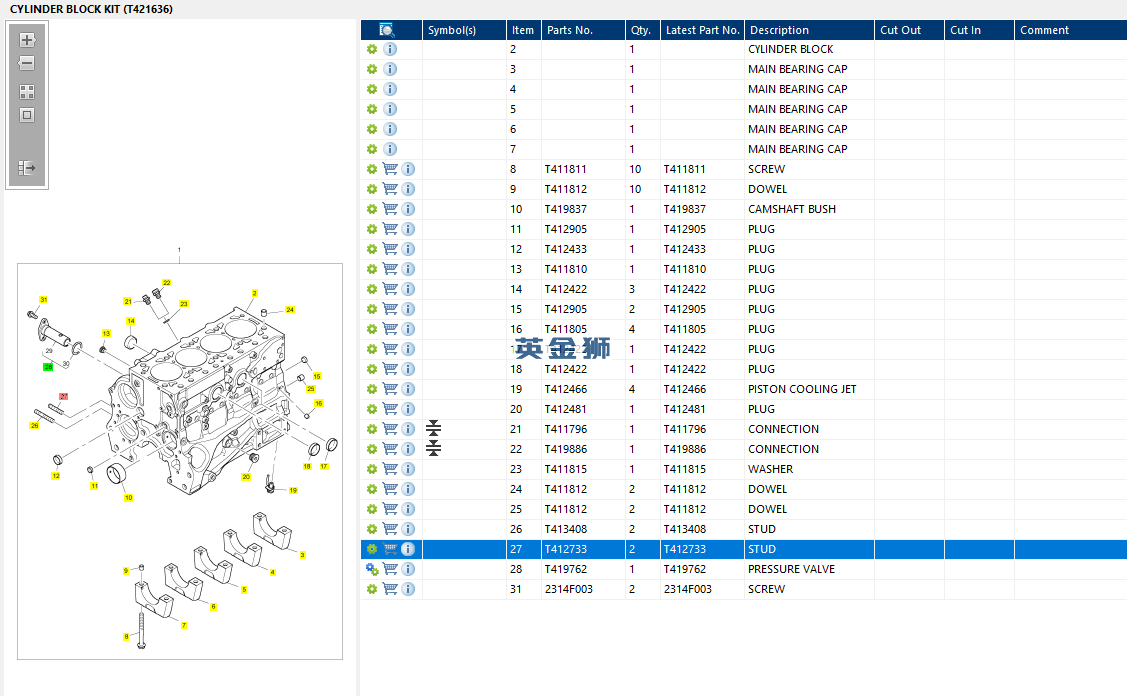Click the four-square grid view icon

(x=27, y=92)
